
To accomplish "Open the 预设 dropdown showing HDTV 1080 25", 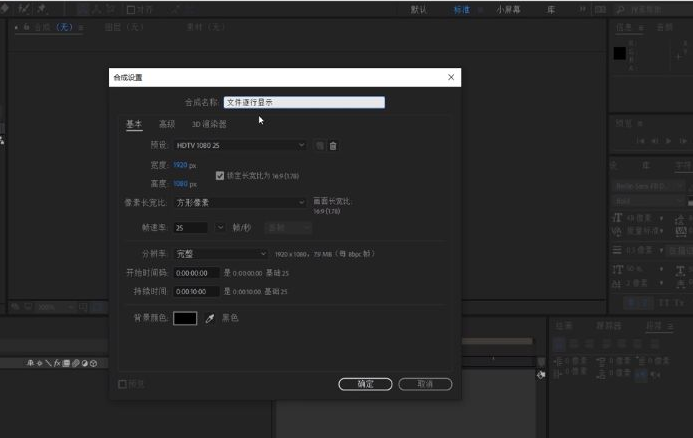I will pos(240,146).
